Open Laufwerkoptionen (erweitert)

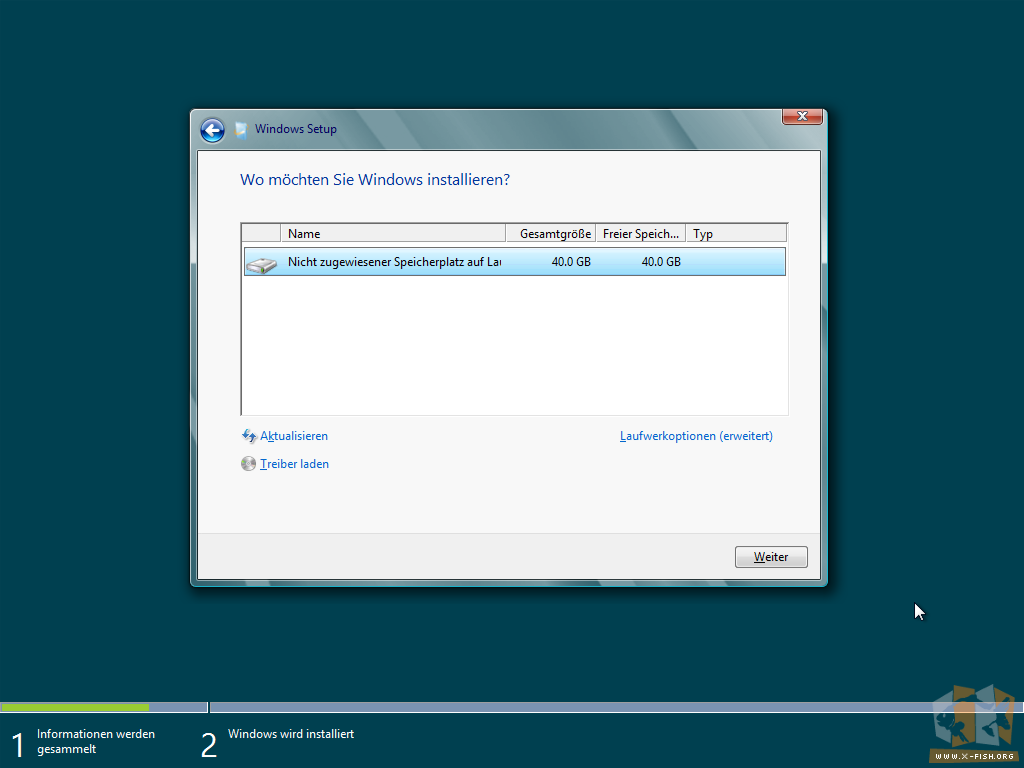click(x=696, y=436)
